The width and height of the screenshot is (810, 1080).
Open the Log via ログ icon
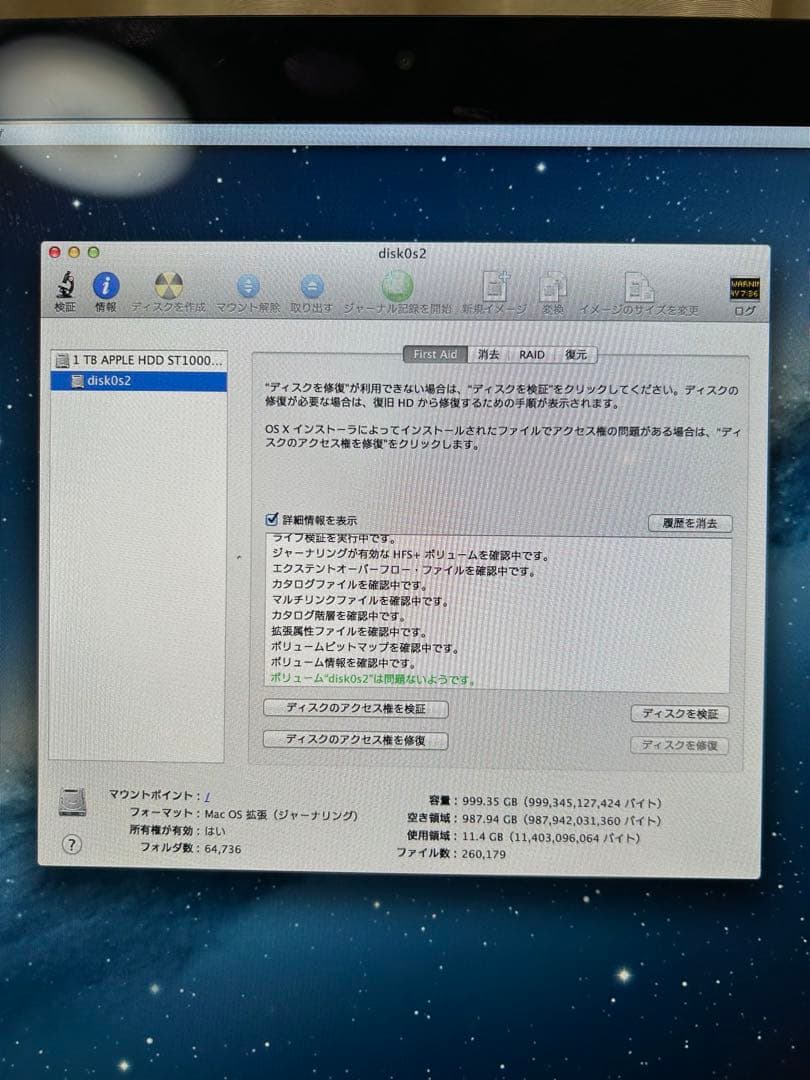click(x=745, y=290)
